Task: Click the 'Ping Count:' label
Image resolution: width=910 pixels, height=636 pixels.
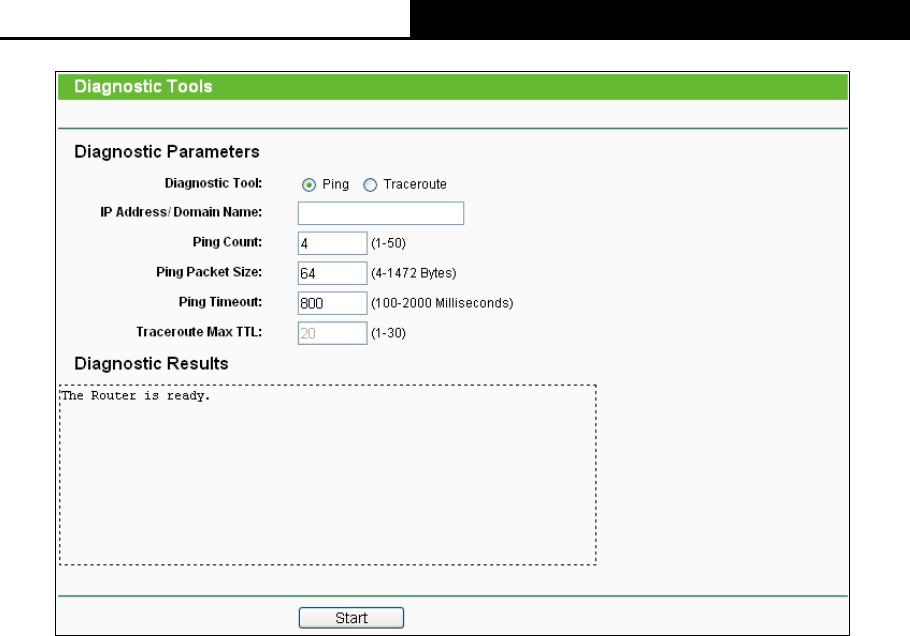Action: click(x=227, y=242)
